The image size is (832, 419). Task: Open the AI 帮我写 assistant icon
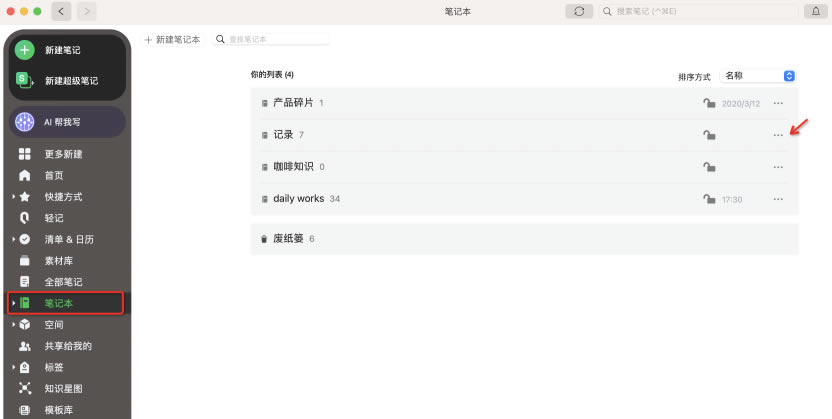coord(24,122)
